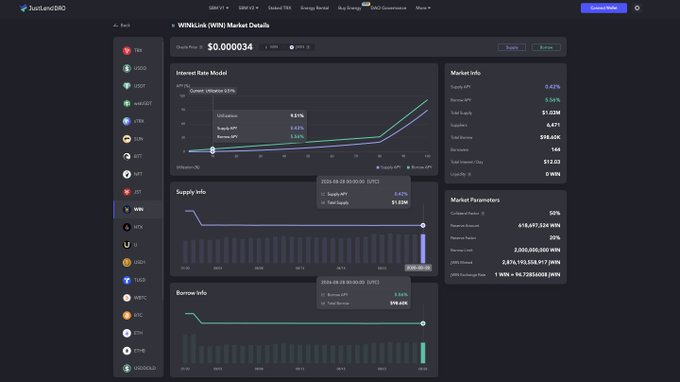Click the WINkLink (WIN) Market Details heading
This screenshot has height=382, width=680.
223,26
